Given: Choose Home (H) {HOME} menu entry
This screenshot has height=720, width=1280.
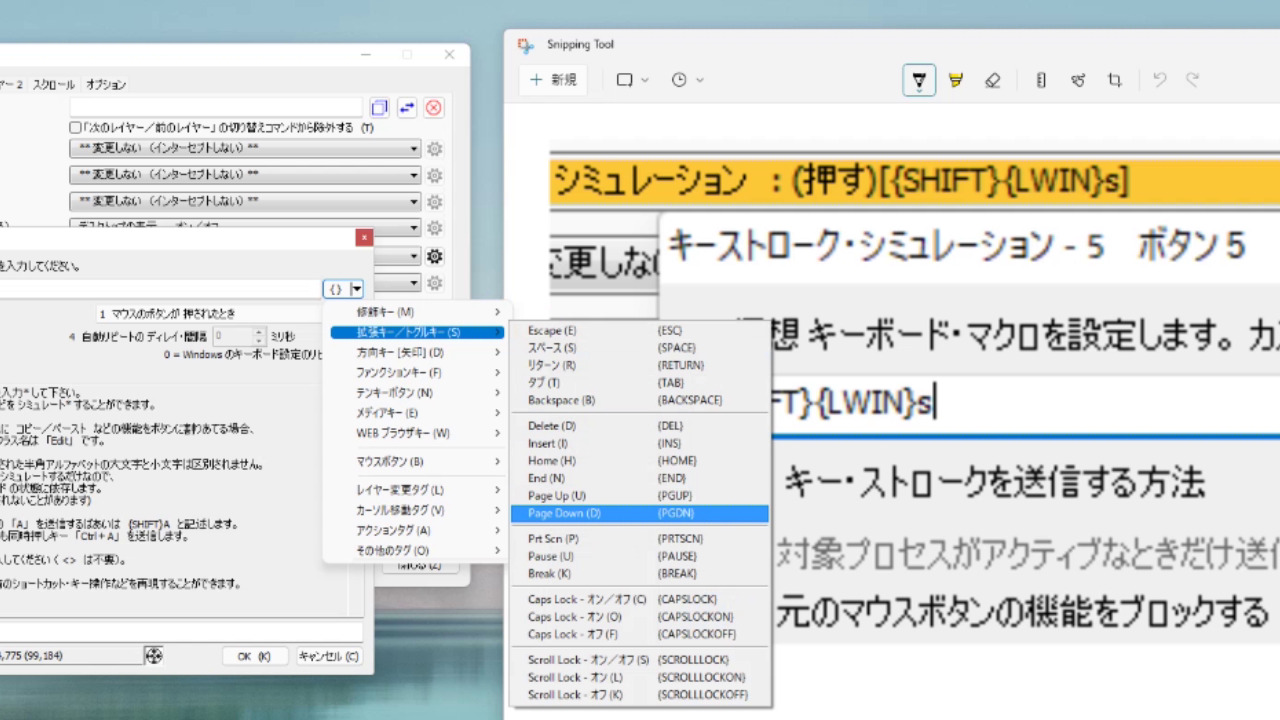Looking at the screenshot, I should click(x=640, y=461).
